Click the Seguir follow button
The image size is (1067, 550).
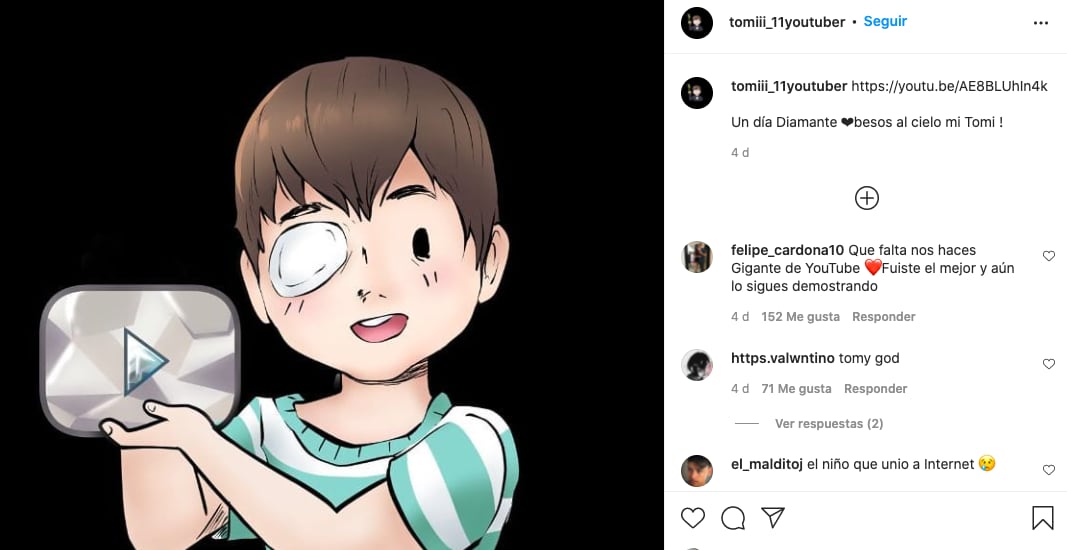(x=885, y=21)
